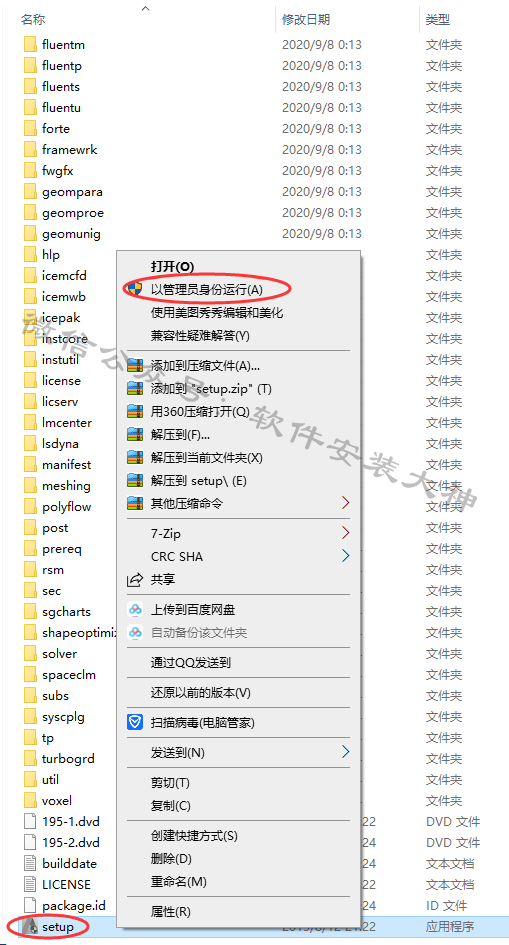Image resolution: width=509 pixels, height=945 pixels.
Task: Click the LICENSE text document icon
Action: 30,885
